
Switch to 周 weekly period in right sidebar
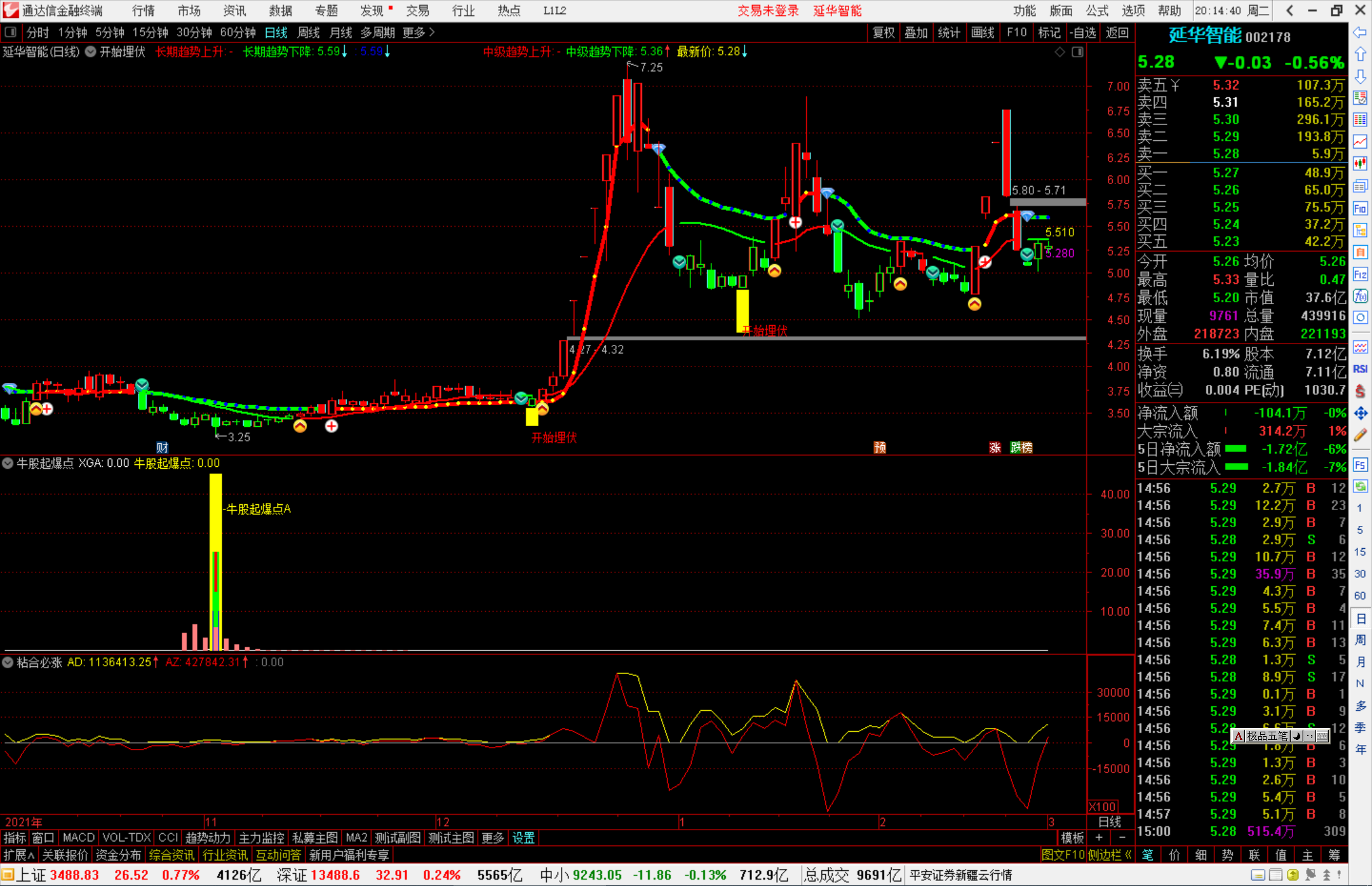1360,640
